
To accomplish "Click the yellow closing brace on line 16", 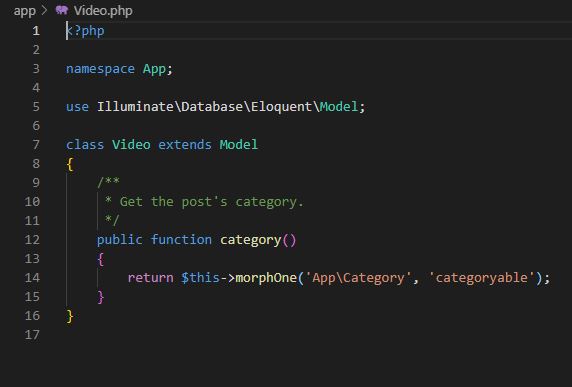I will pos(70,316).
